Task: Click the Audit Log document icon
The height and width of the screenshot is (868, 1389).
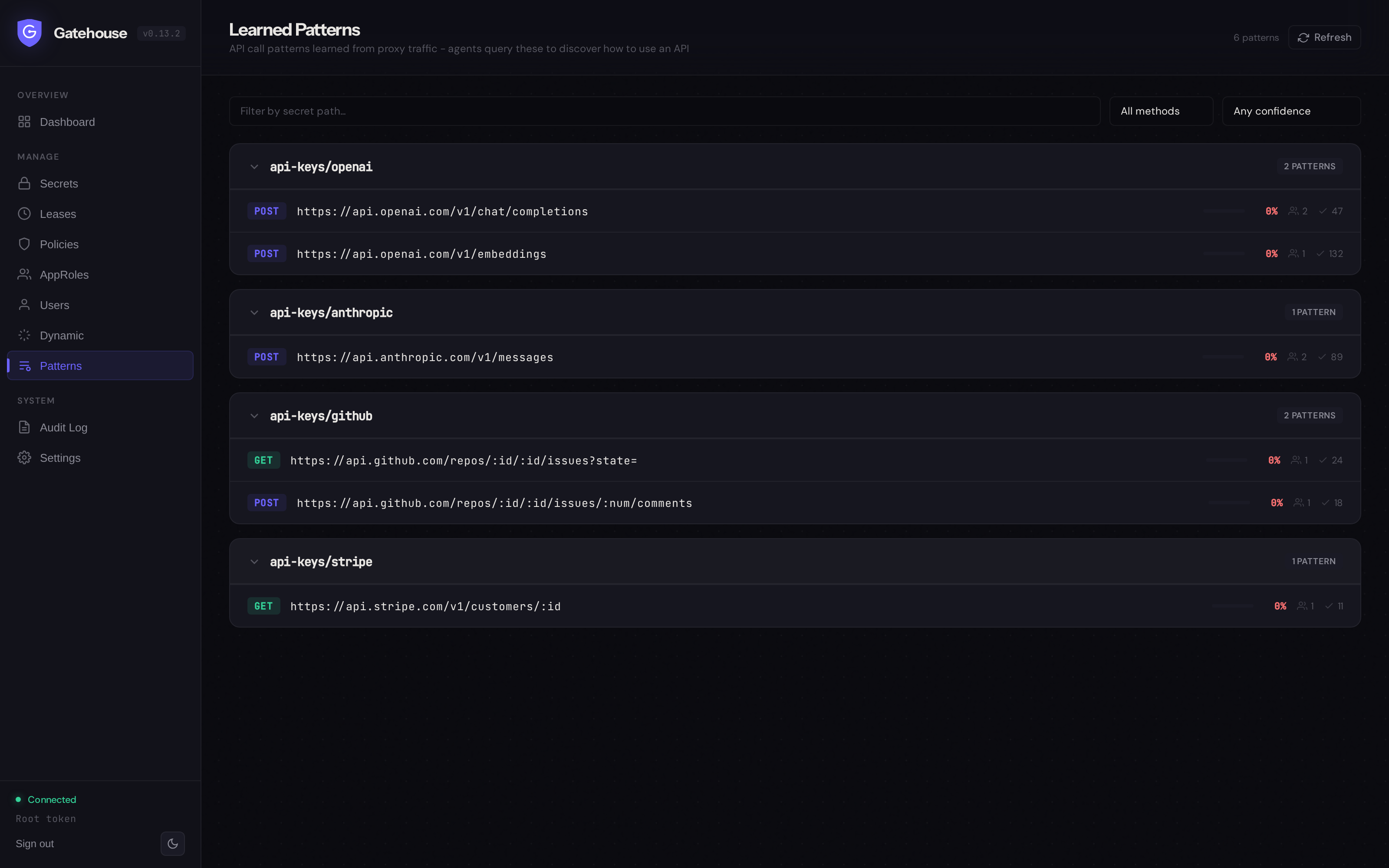Action: pyautogui.click(x=24, y=427)
